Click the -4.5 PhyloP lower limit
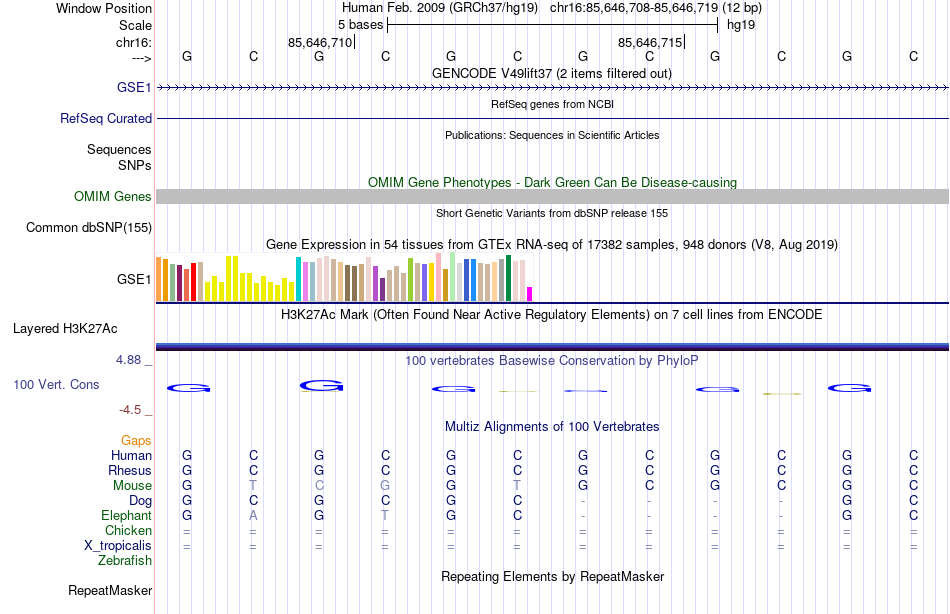The height and width of the screenshot is (614, 950). coord(130,410)
